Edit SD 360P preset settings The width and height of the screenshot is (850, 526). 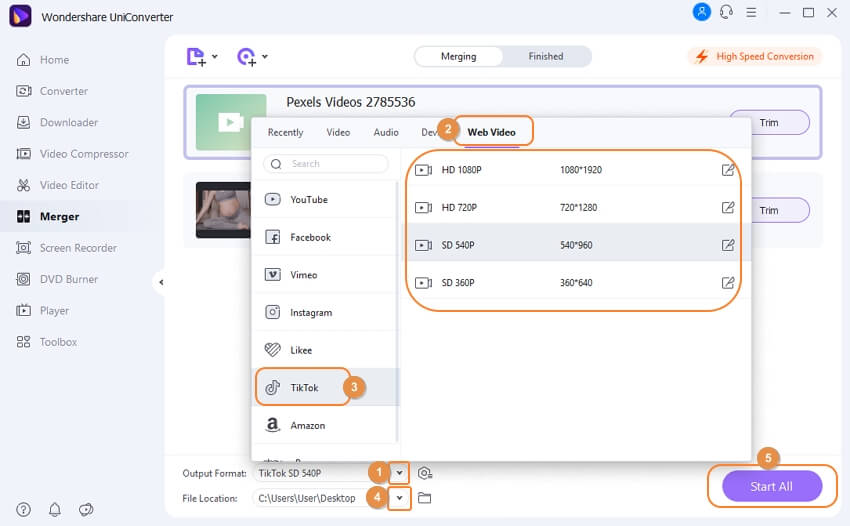coord(728,283)
